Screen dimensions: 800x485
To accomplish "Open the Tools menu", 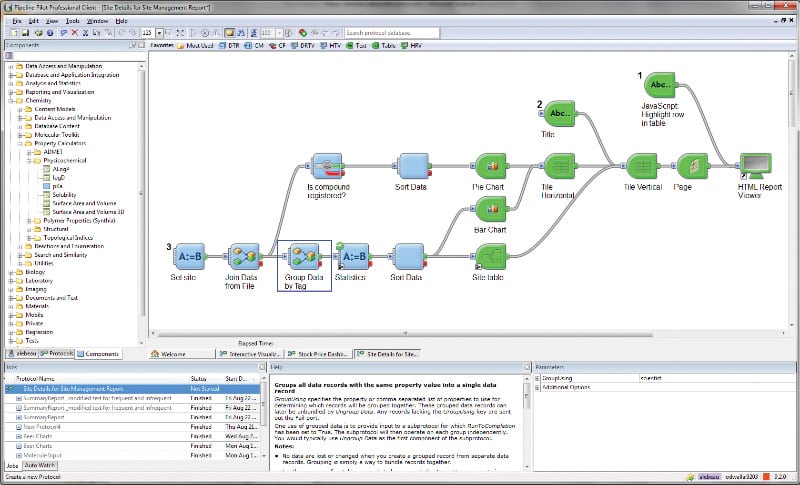I will click(x=72, y=21).
